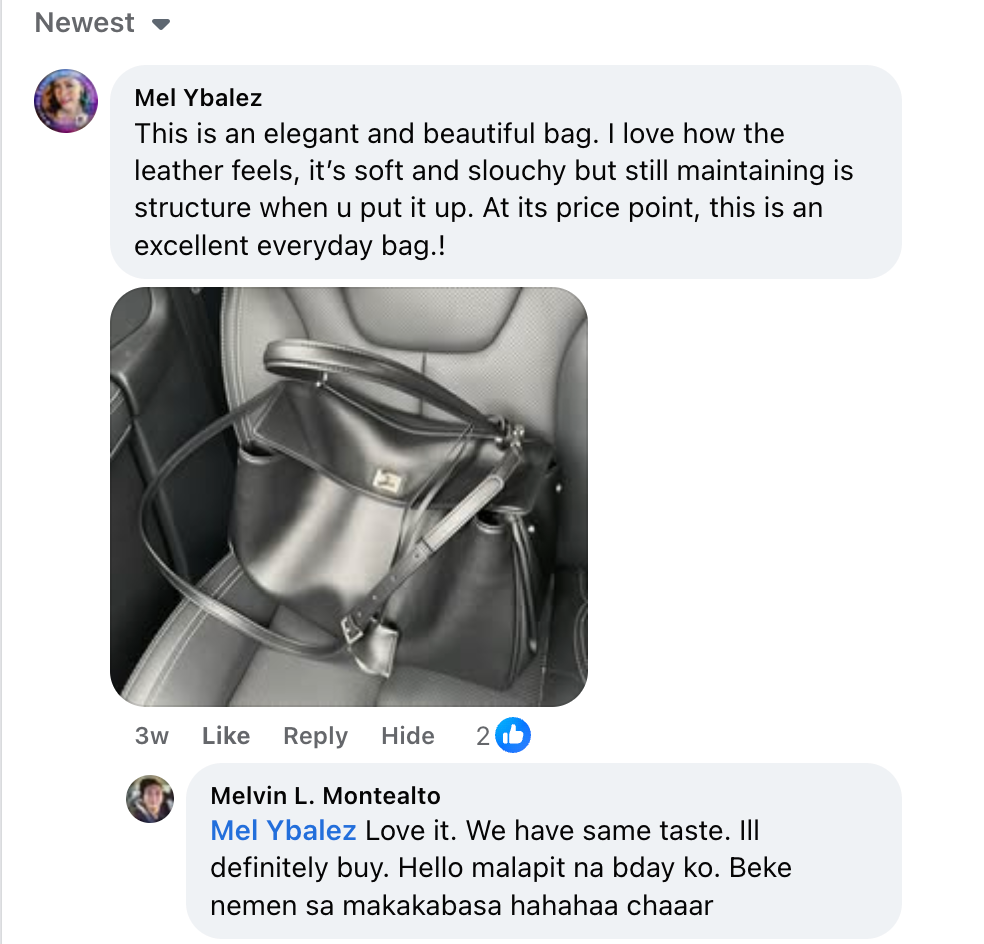Click the Mel Ybalez commenter name
Screen dimensions: 984x944
pos(198,98)
